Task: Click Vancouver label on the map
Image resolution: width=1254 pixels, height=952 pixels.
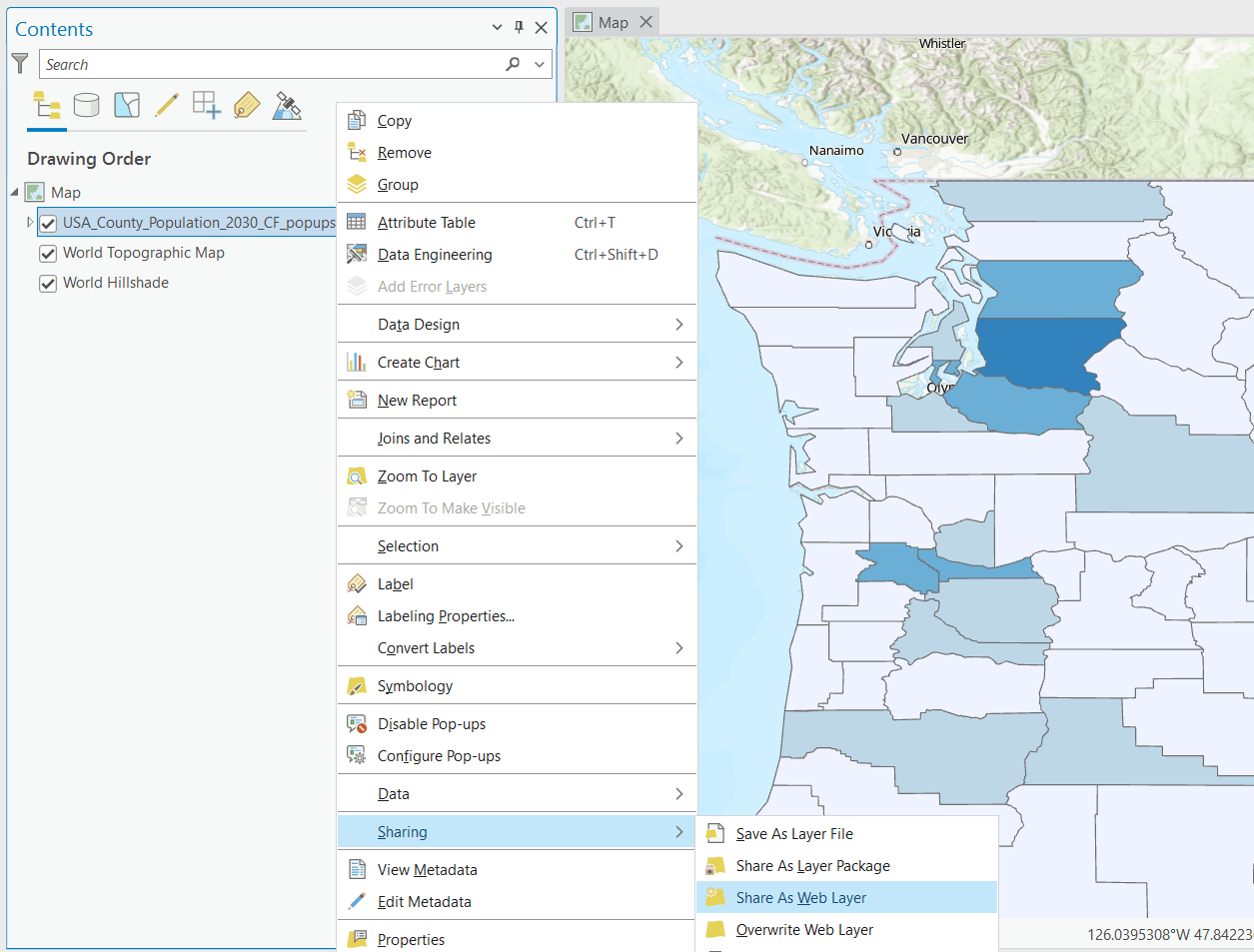Action: 934,139
